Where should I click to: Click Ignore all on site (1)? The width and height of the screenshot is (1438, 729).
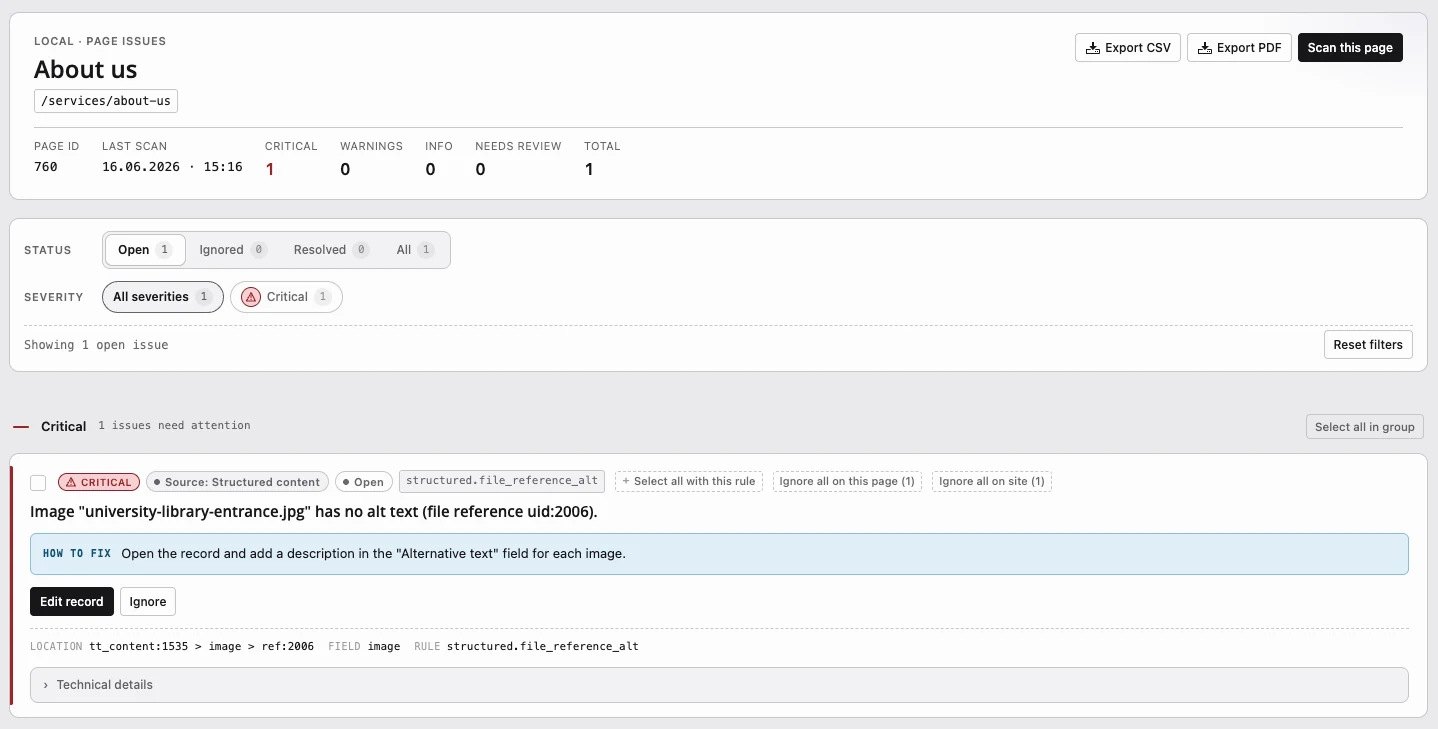click(992, 481)
